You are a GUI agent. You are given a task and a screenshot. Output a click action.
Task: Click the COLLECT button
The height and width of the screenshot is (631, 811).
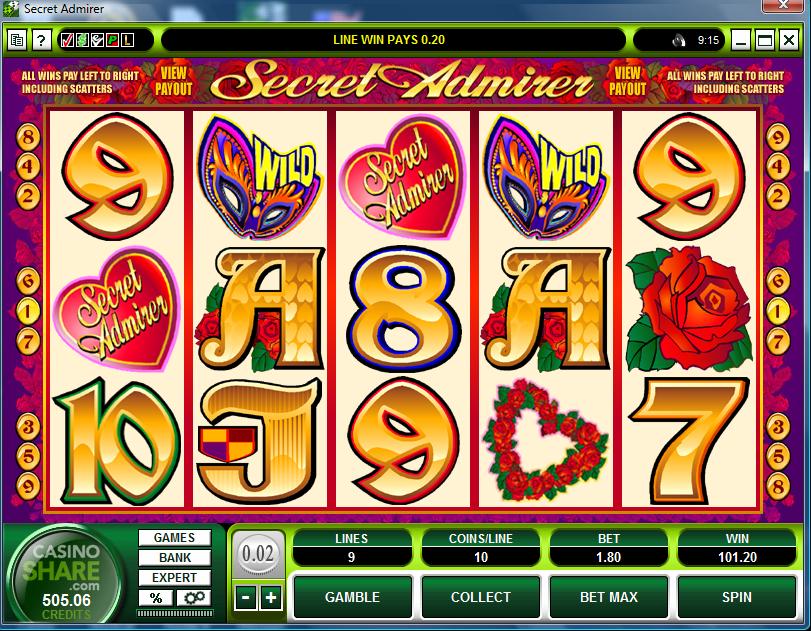pyautogui.click(x=480, y=597)
